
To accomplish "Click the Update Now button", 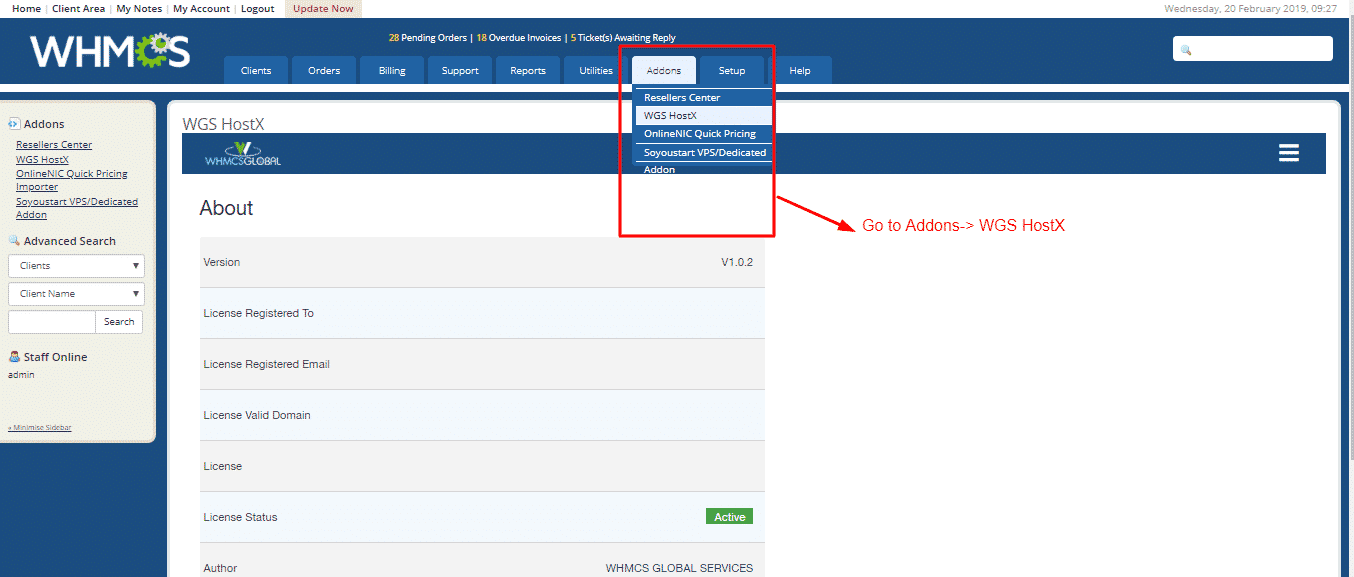I will tap(322, 9).
